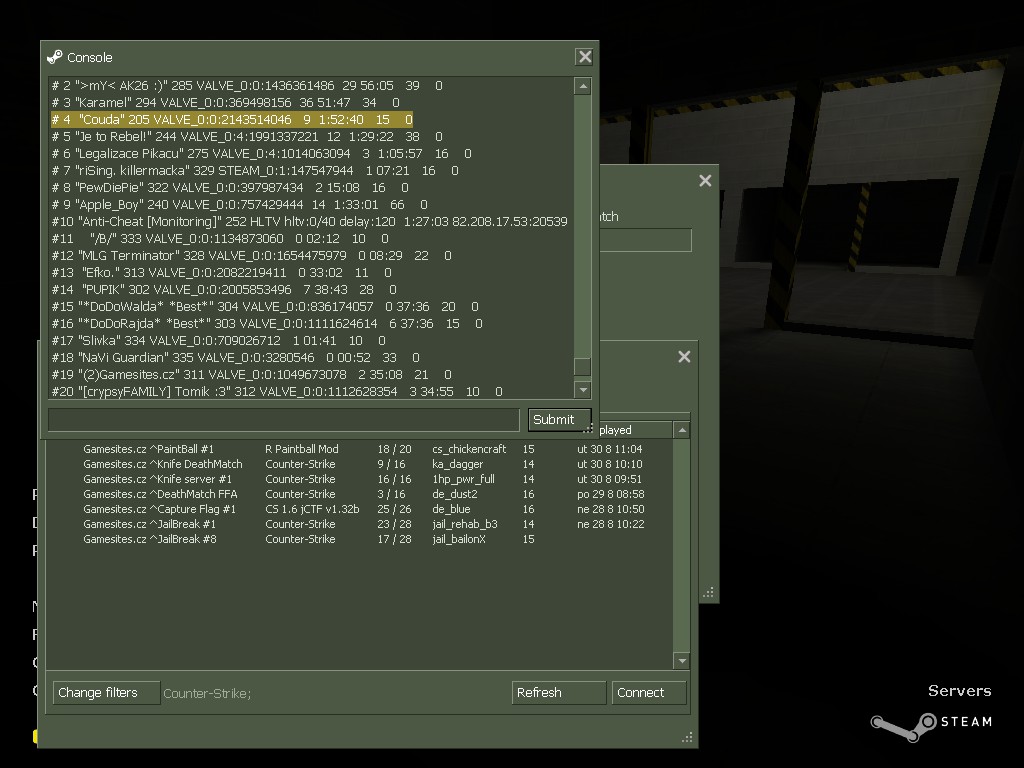Select the "Apple_Boy" console line
Viewport: 1024px width, 768px height.
tap(240, 204)
